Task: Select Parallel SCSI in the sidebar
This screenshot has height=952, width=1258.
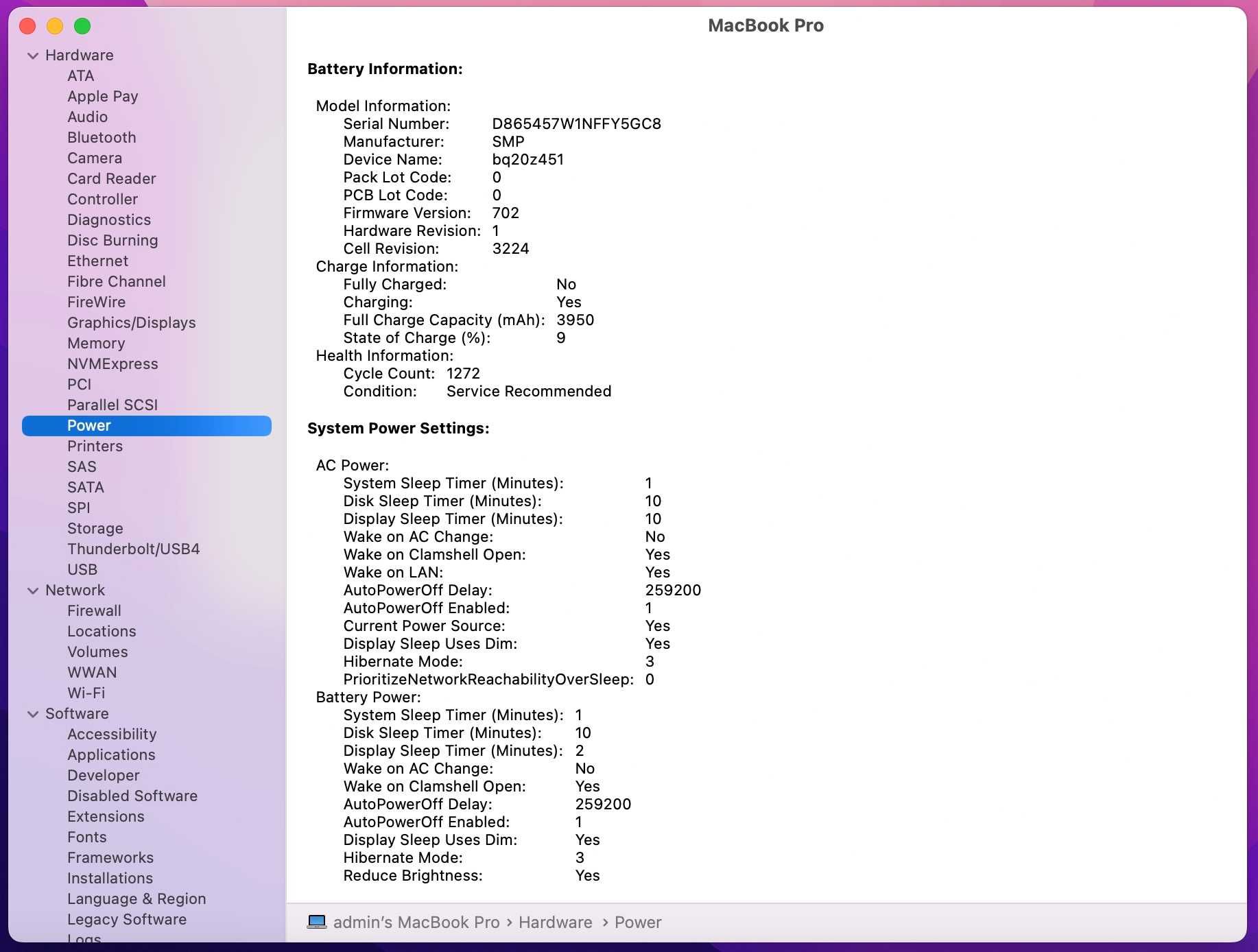Action: click(x=112, y=405)
